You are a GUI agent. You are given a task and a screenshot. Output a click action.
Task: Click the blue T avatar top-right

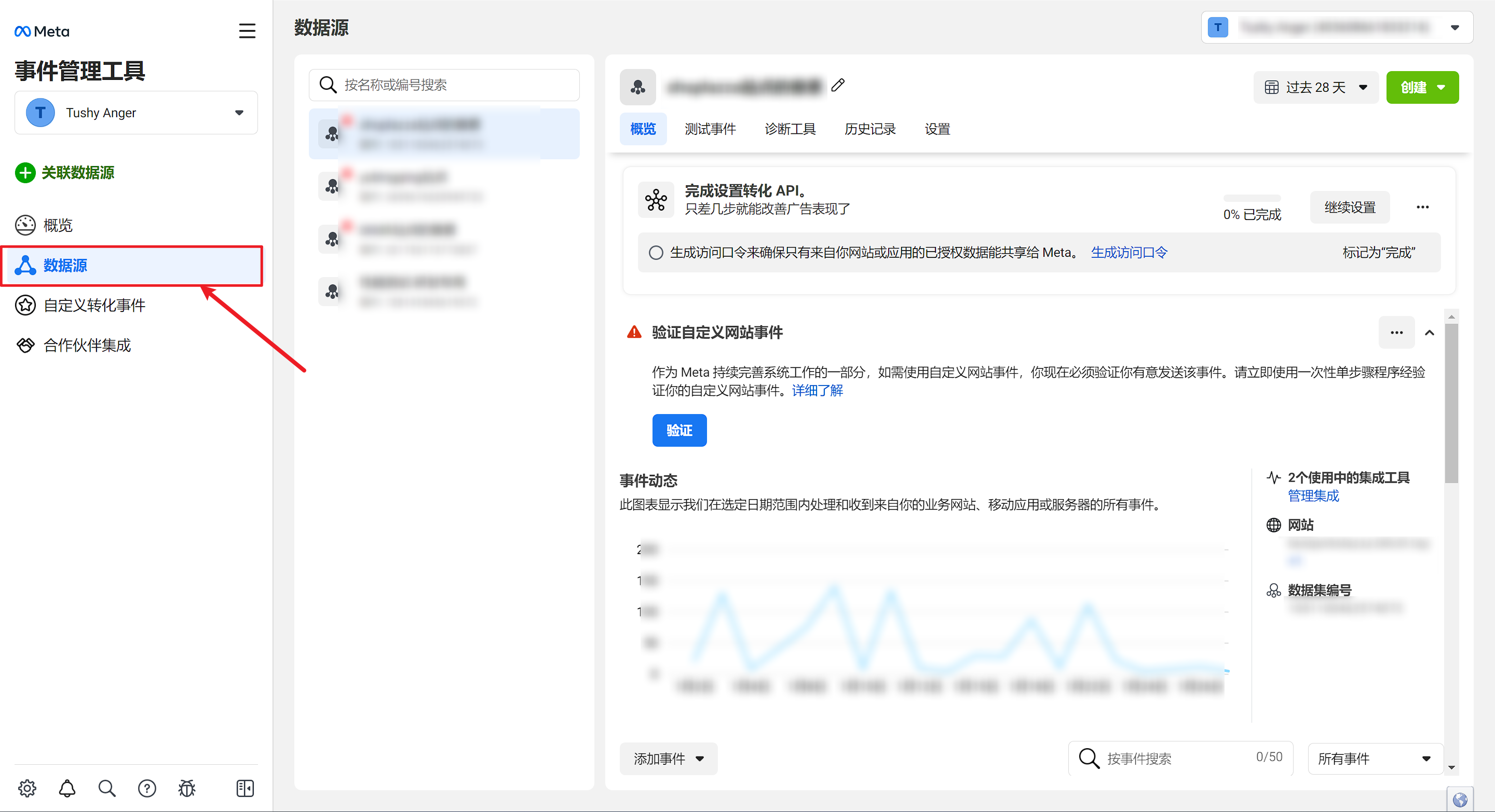click(1218, 27)
